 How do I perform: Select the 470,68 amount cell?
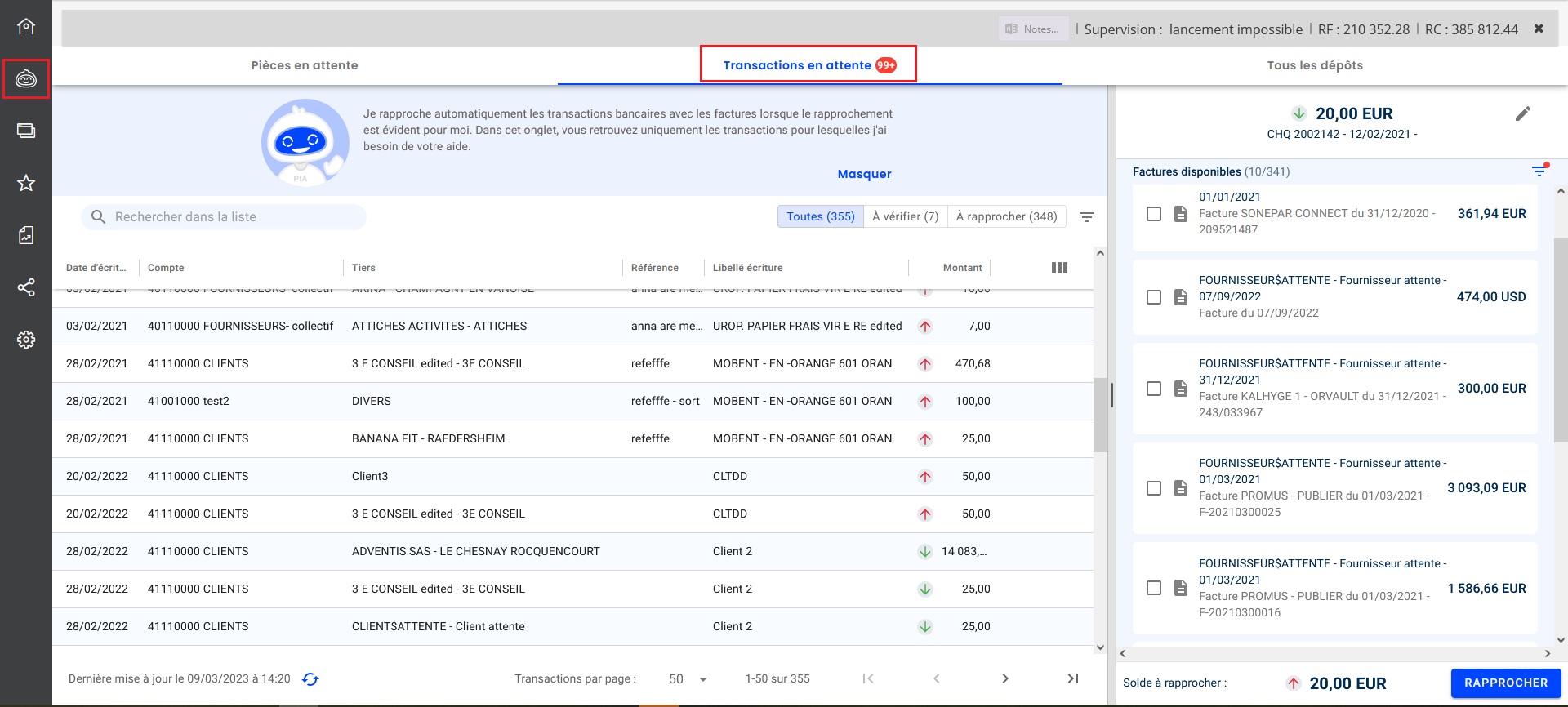click(x=973, y=364)
